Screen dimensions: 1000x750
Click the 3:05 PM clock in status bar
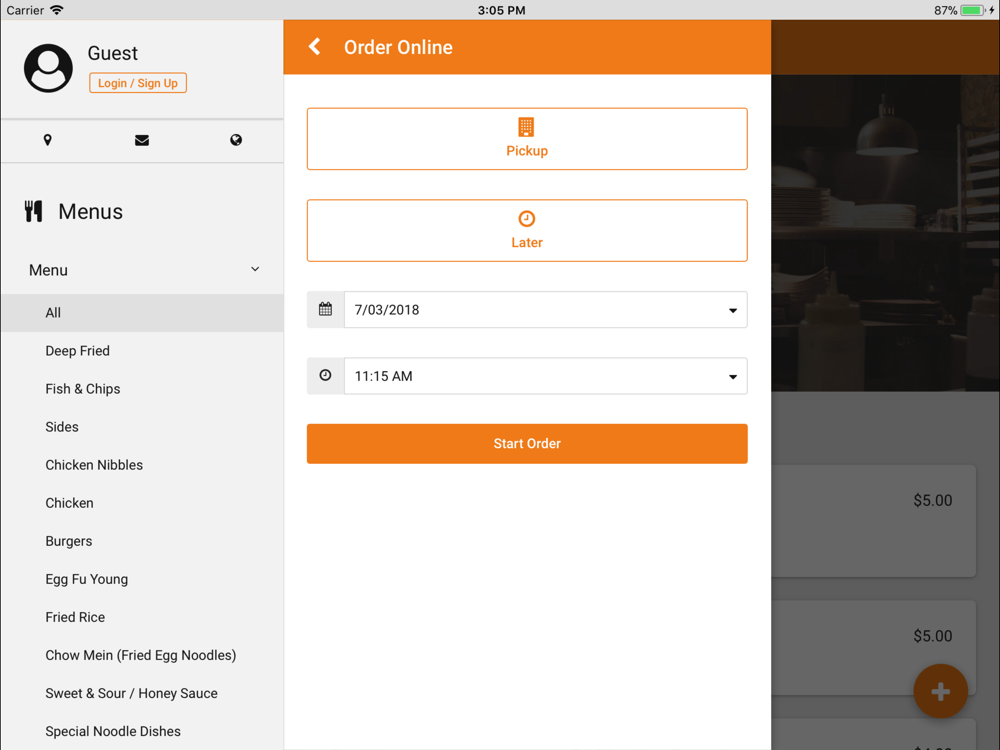(501, 10)
